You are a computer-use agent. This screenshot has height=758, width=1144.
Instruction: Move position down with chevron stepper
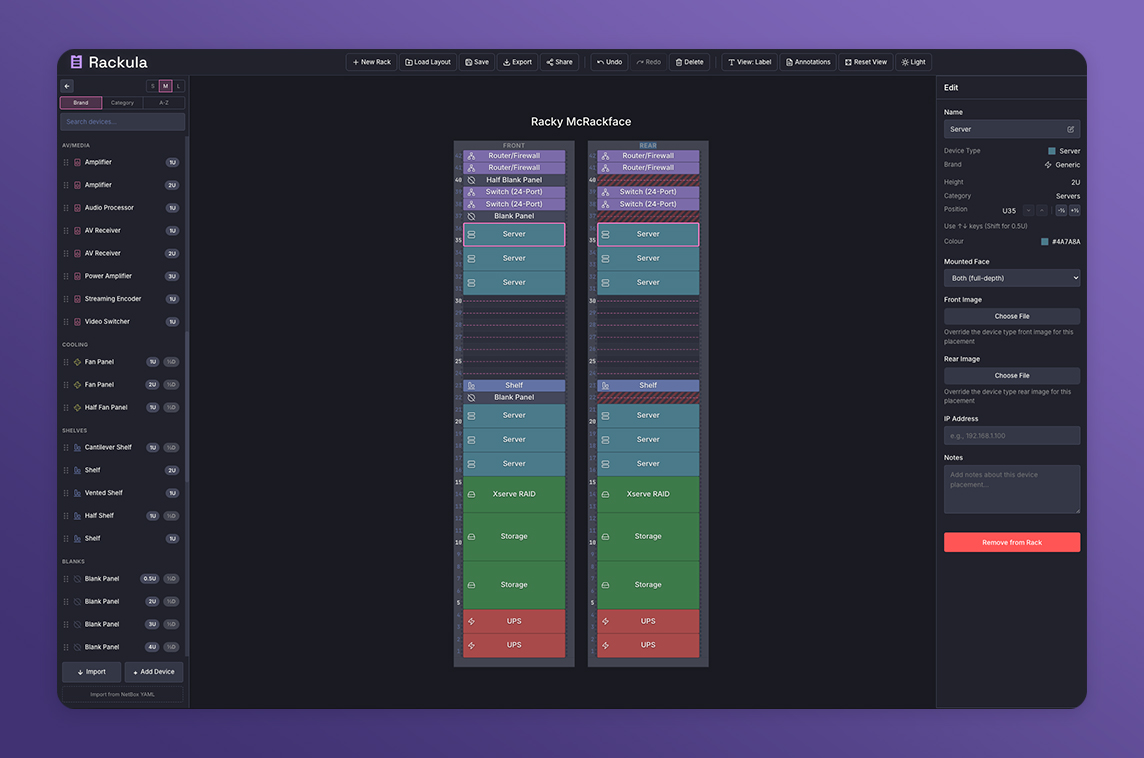[x=1027, y=211]
